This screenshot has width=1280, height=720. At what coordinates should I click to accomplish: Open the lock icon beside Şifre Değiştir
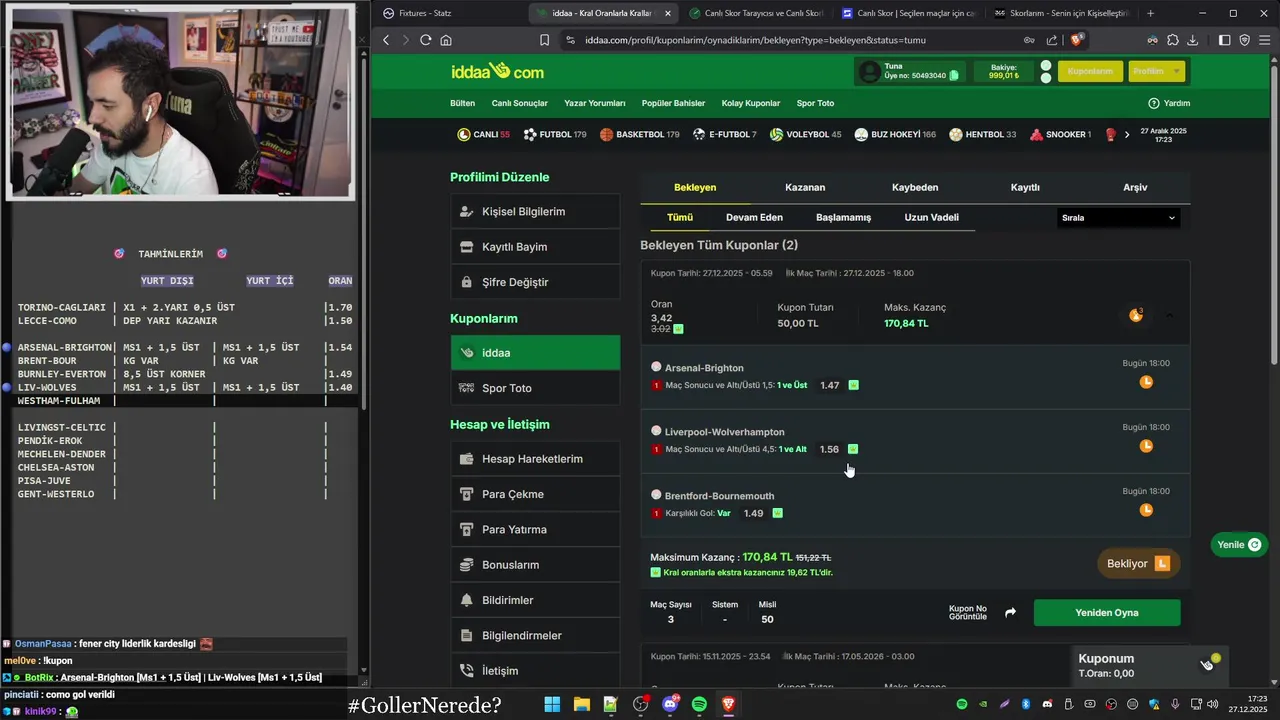466,282
